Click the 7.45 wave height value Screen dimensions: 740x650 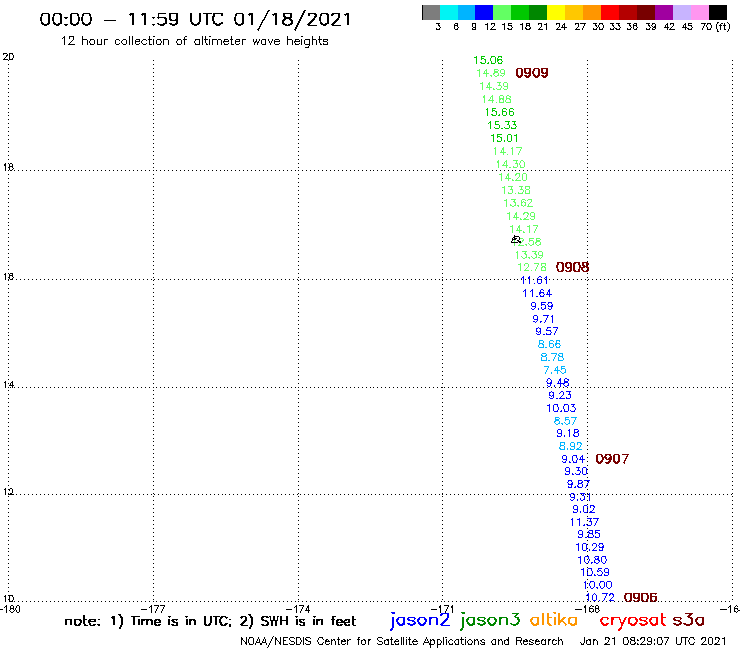point(555,370)
